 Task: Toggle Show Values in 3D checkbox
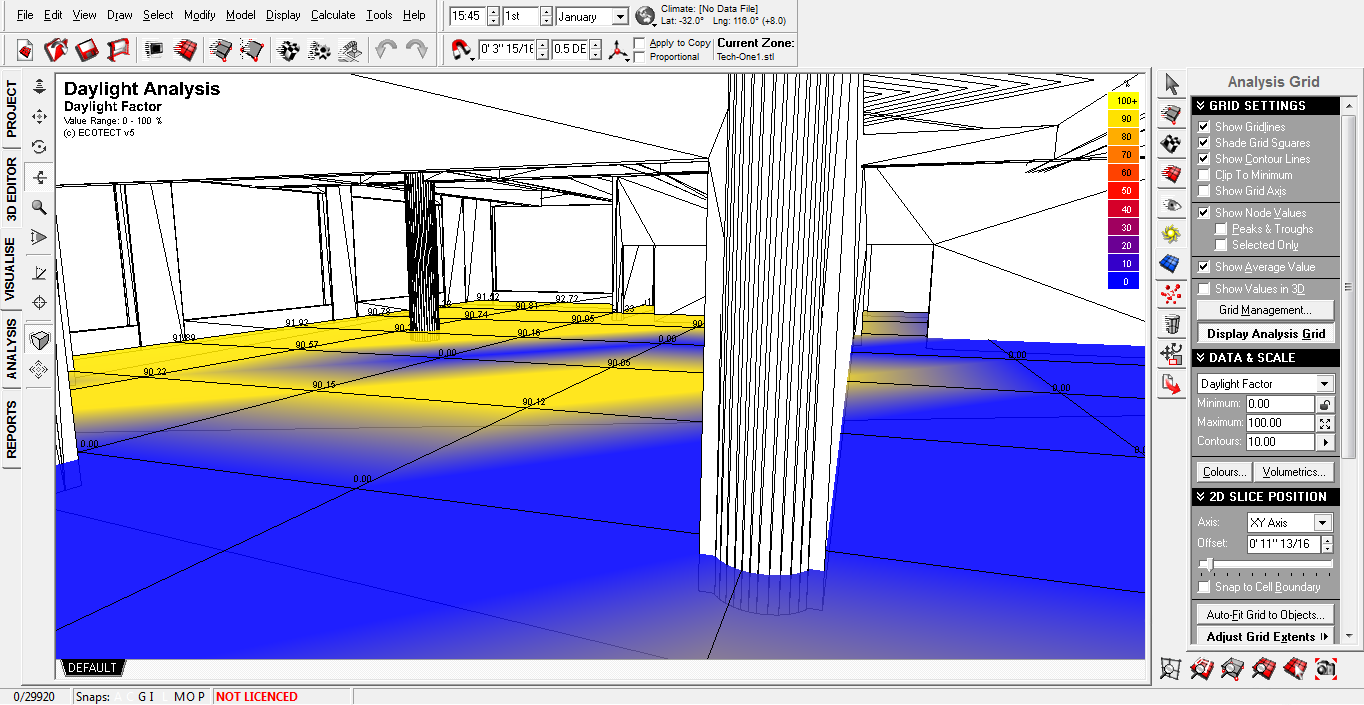coord(1204,289)
